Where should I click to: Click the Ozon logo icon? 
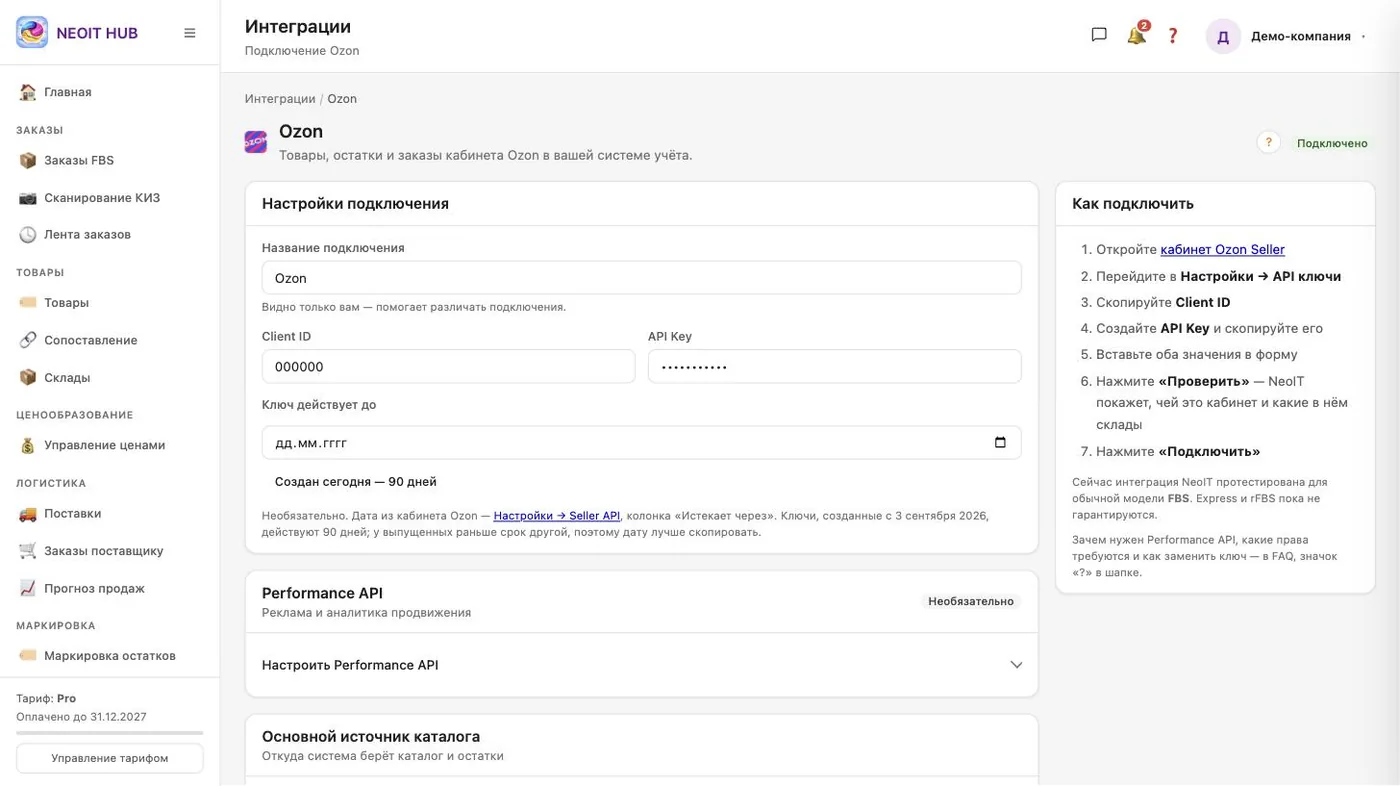[x=256, y=142]
